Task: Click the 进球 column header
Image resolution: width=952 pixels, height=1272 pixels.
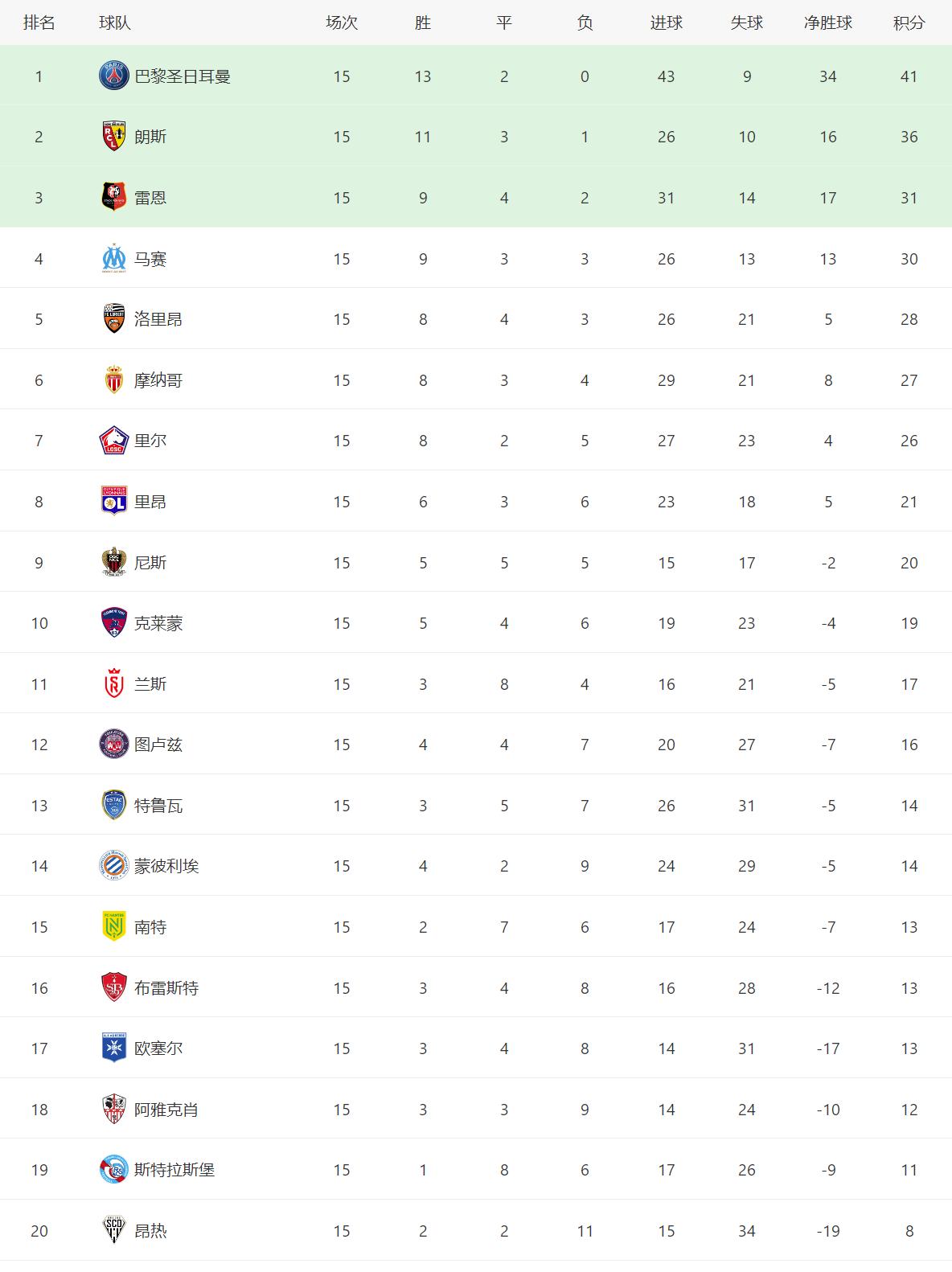Action: [666, 23]
